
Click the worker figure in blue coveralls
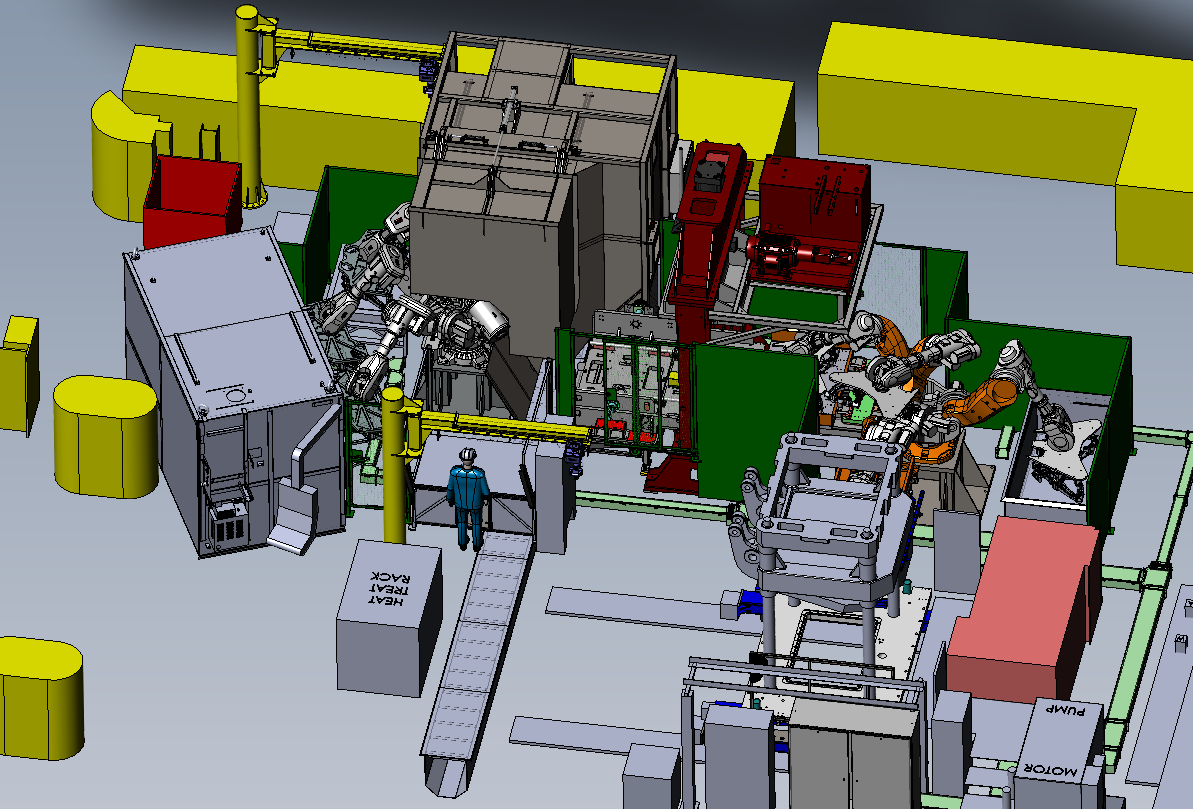point(468,498)
